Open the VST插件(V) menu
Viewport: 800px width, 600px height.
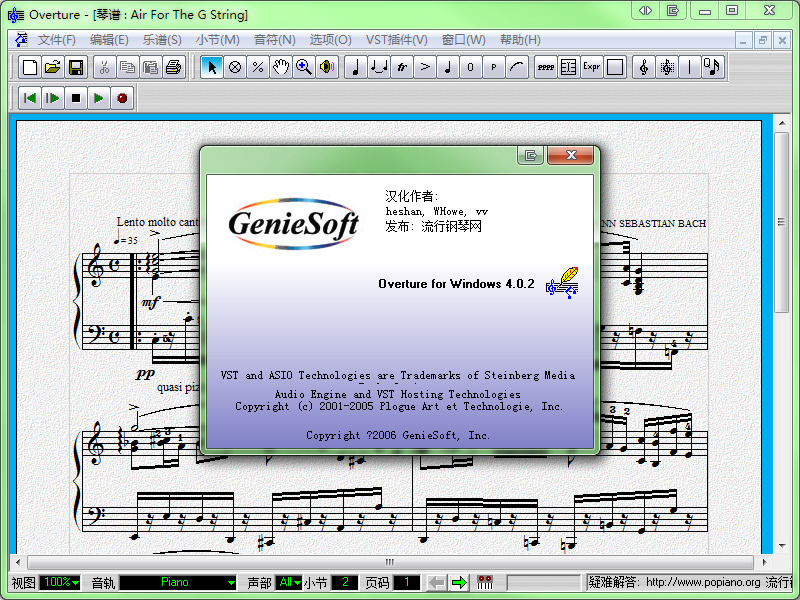(396, 40)
